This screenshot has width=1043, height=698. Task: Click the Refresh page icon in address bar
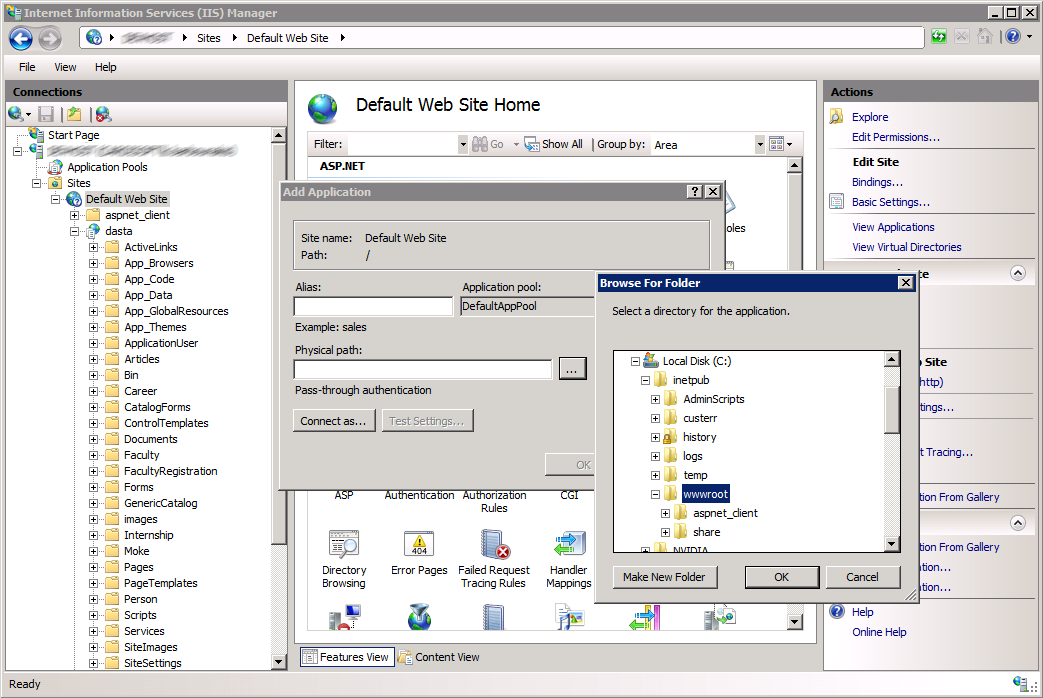[939, 37]
